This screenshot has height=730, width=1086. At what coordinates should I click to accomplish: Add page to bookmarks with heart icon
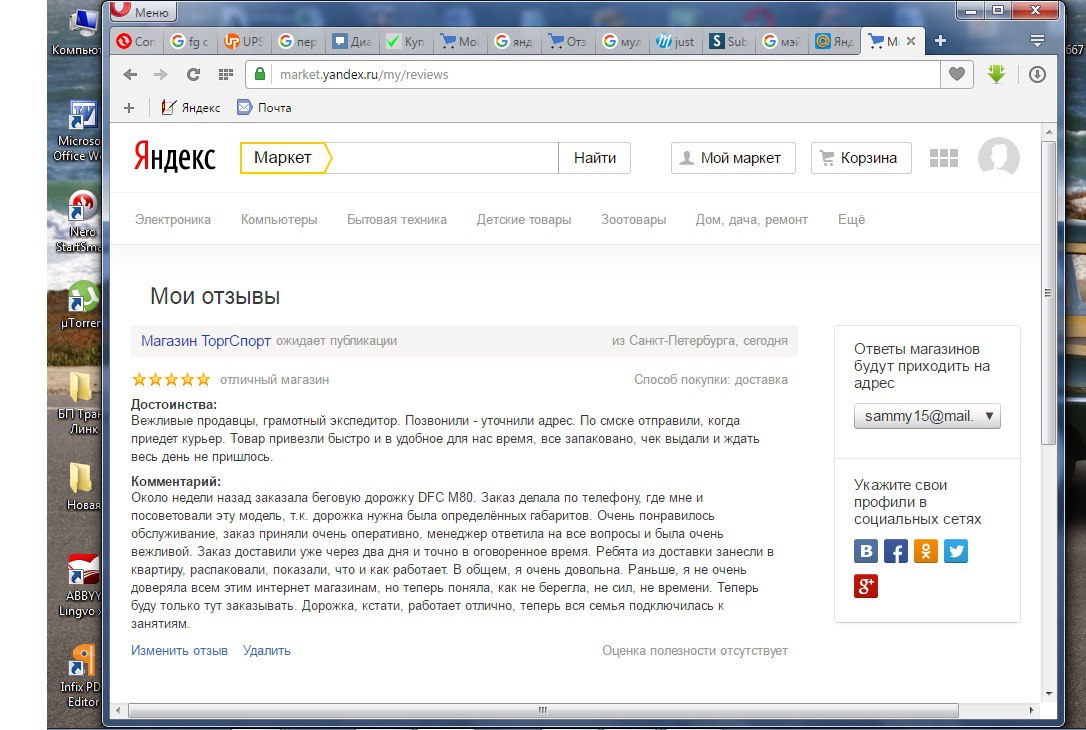[956, 74]
